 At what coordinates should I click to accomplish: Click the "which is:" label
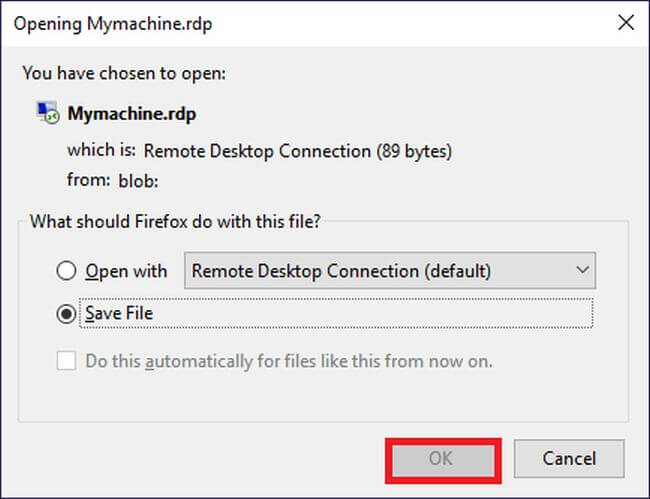point(100,151)
